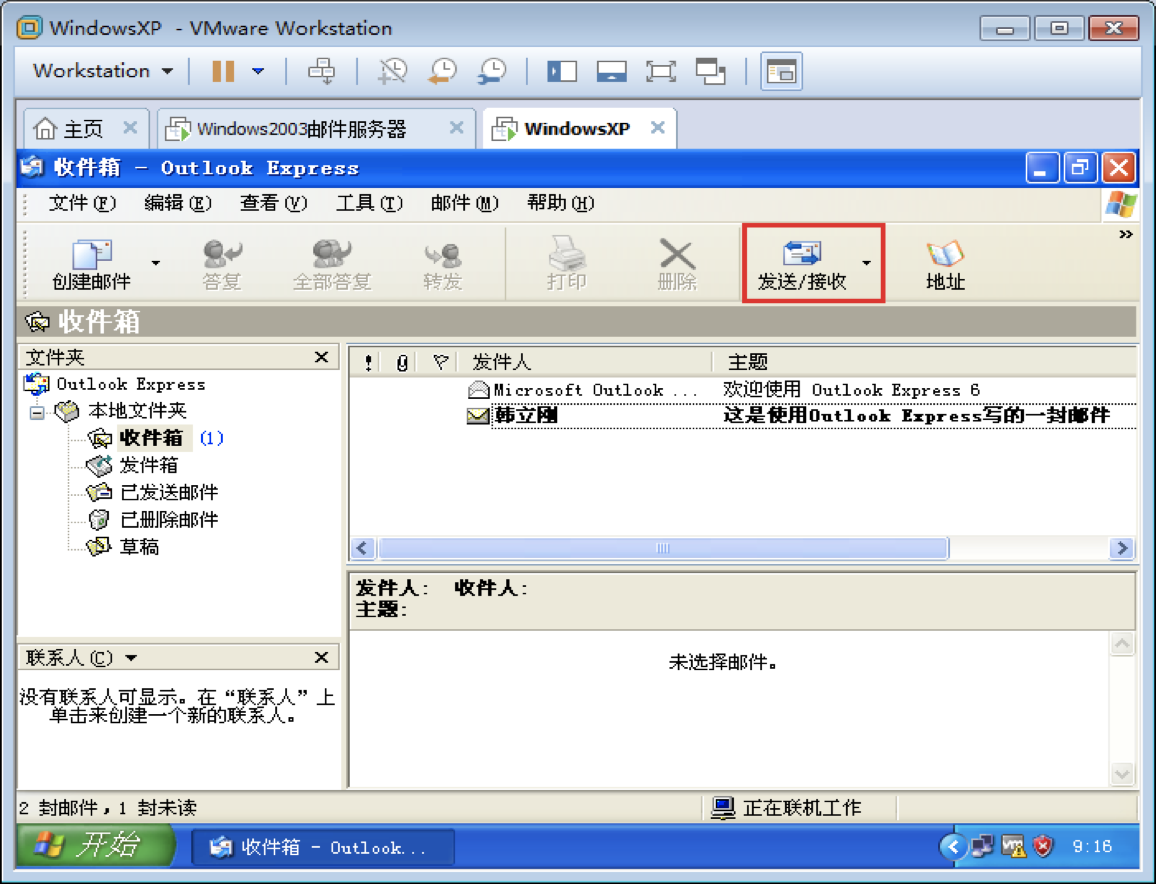Click VMware manage snapshots icon
Screen dimensions: 1156x884
point(492,72)
